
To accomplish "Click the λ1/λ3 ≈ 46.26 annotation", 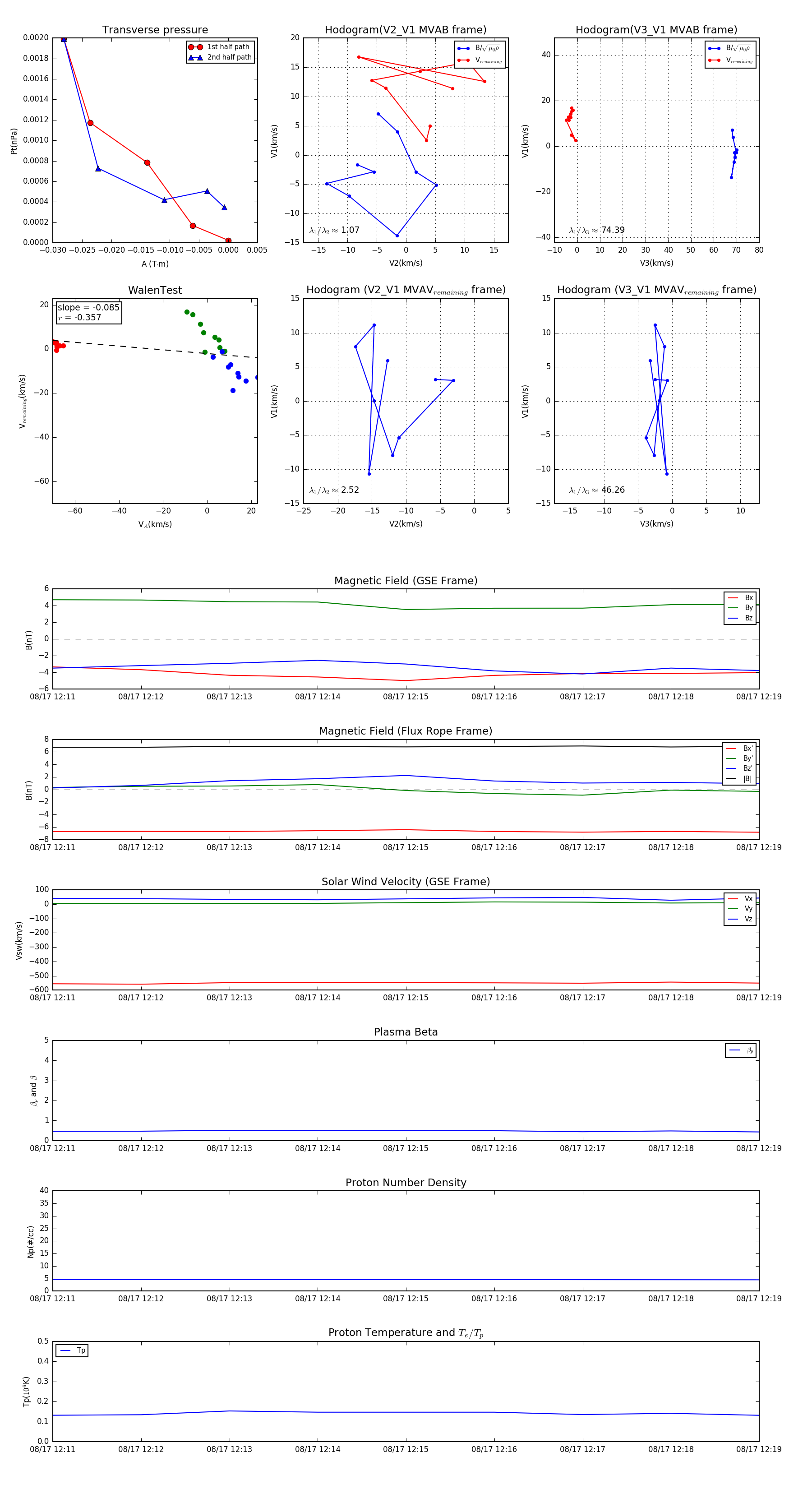I will pyautogui.click(x=596, y=490).
